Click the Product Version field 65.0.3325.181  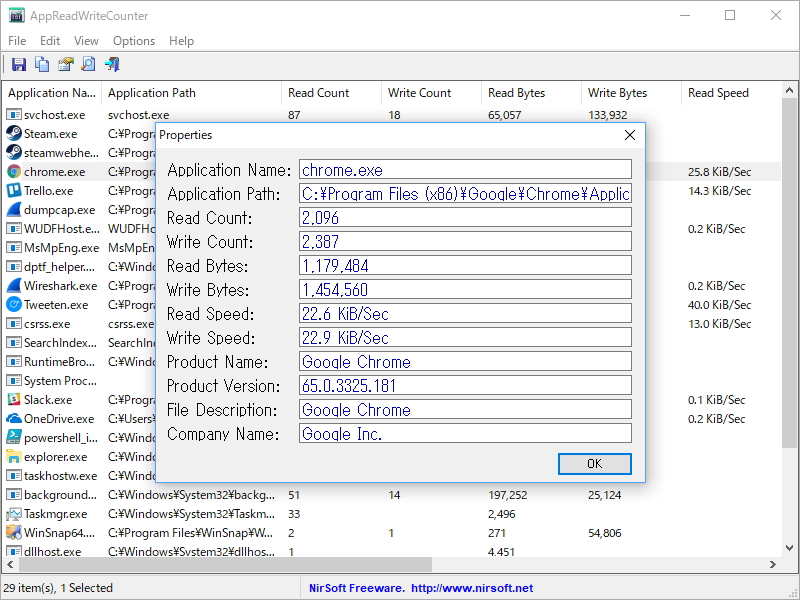[x=465, y=385]
